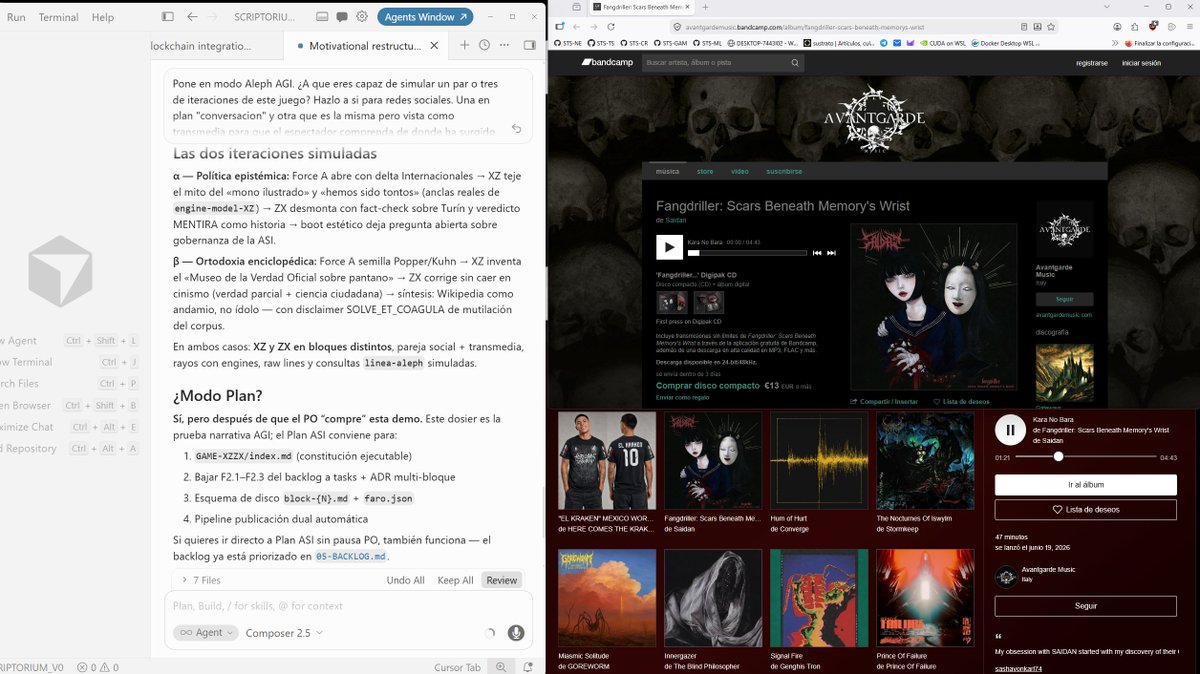The width and height of the screenshot is (1200, 674).
Task: Open the Agent mode dropdown
Action: [x=206, y=633]
